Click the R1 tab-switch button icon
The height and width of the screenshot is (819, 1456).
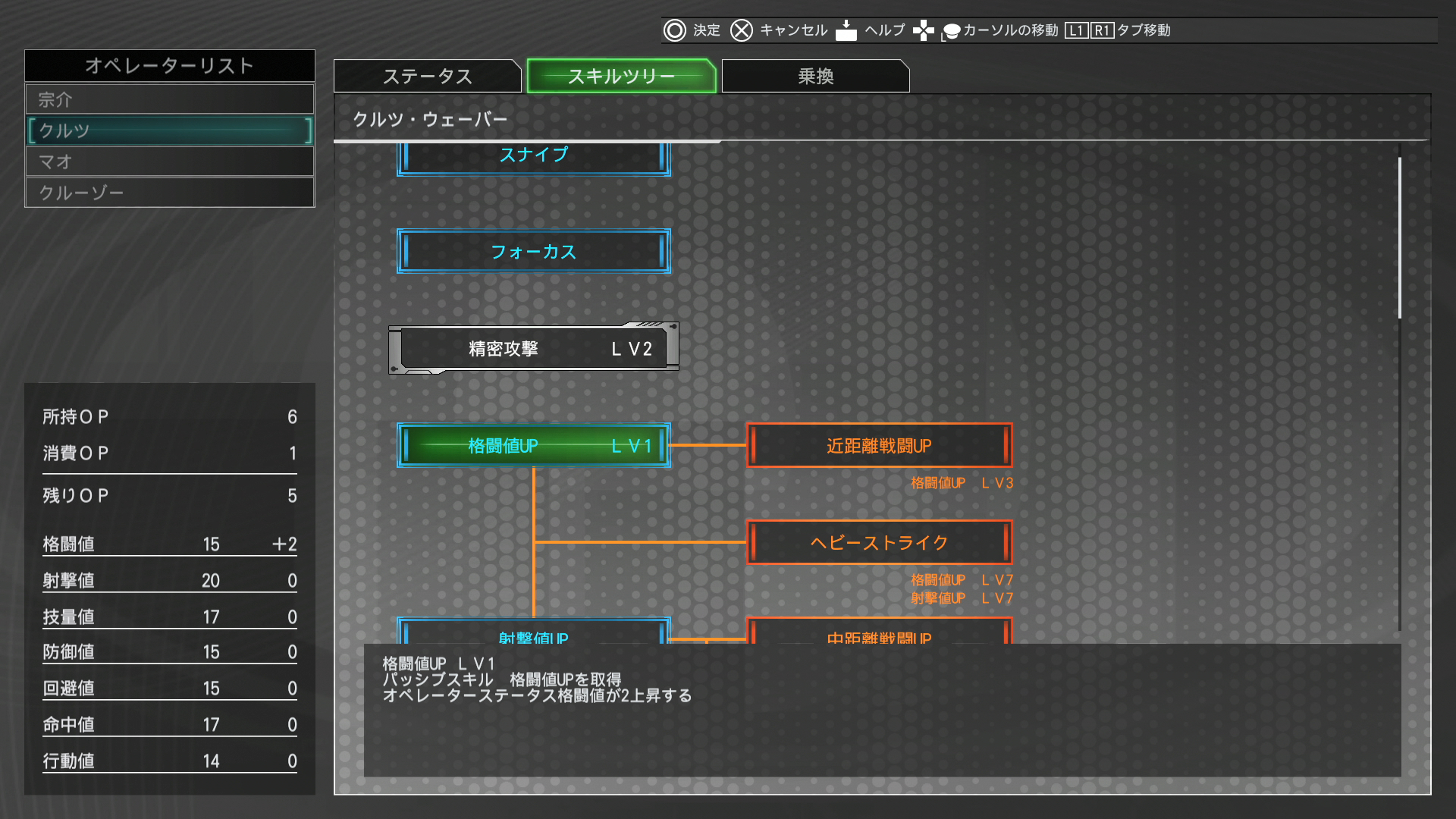click(x=1101, y=30)
